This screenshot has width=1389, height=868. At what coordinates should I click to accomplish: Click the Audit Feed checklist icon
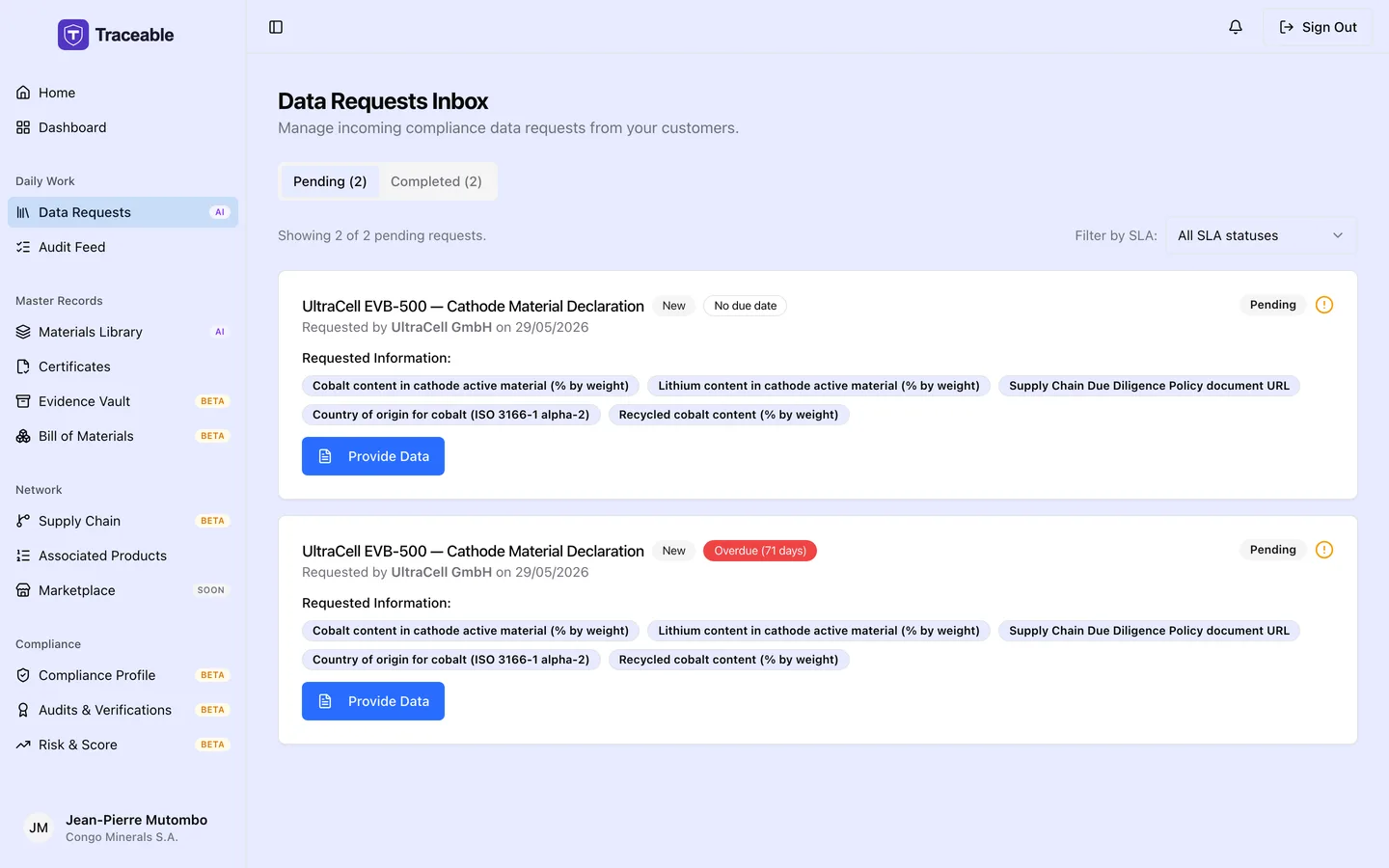23,247
